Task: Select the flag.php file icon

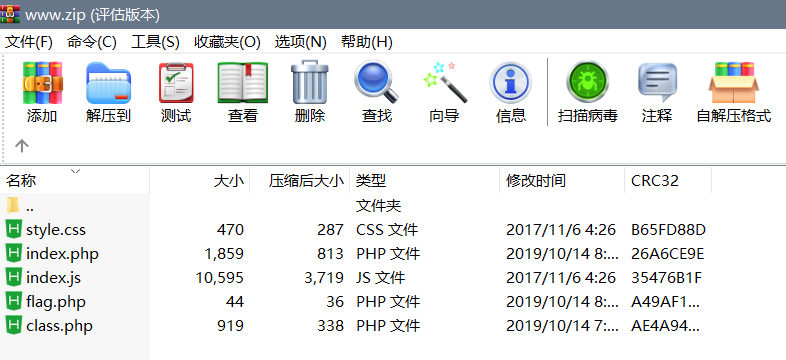Action: pyautogui.click(x=14, y=302)
